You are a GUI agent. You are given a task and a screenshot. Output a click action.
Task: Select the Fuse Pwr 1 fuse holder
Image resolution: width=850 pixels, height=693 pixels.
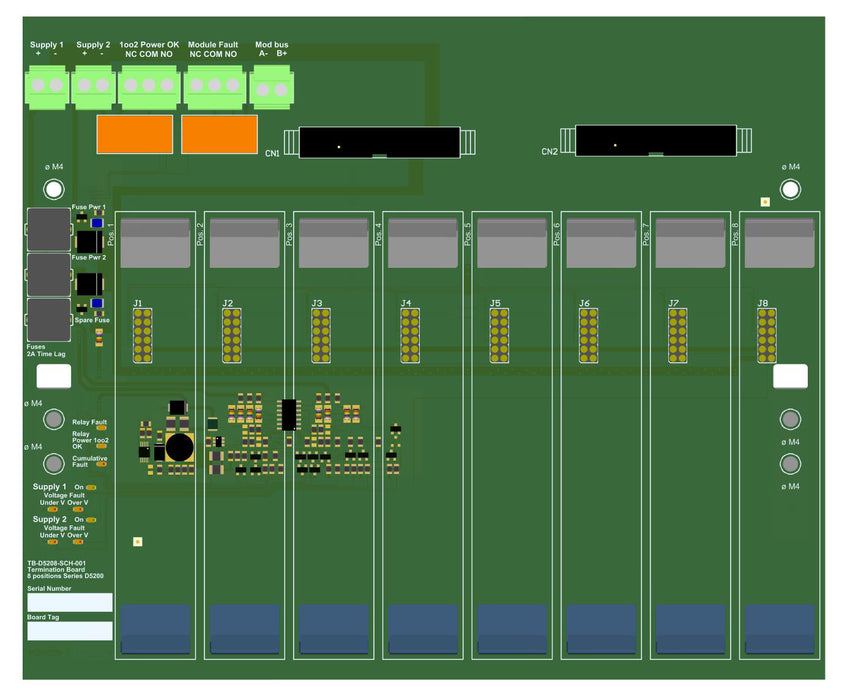pyautogui.click(x=47, y=230)
